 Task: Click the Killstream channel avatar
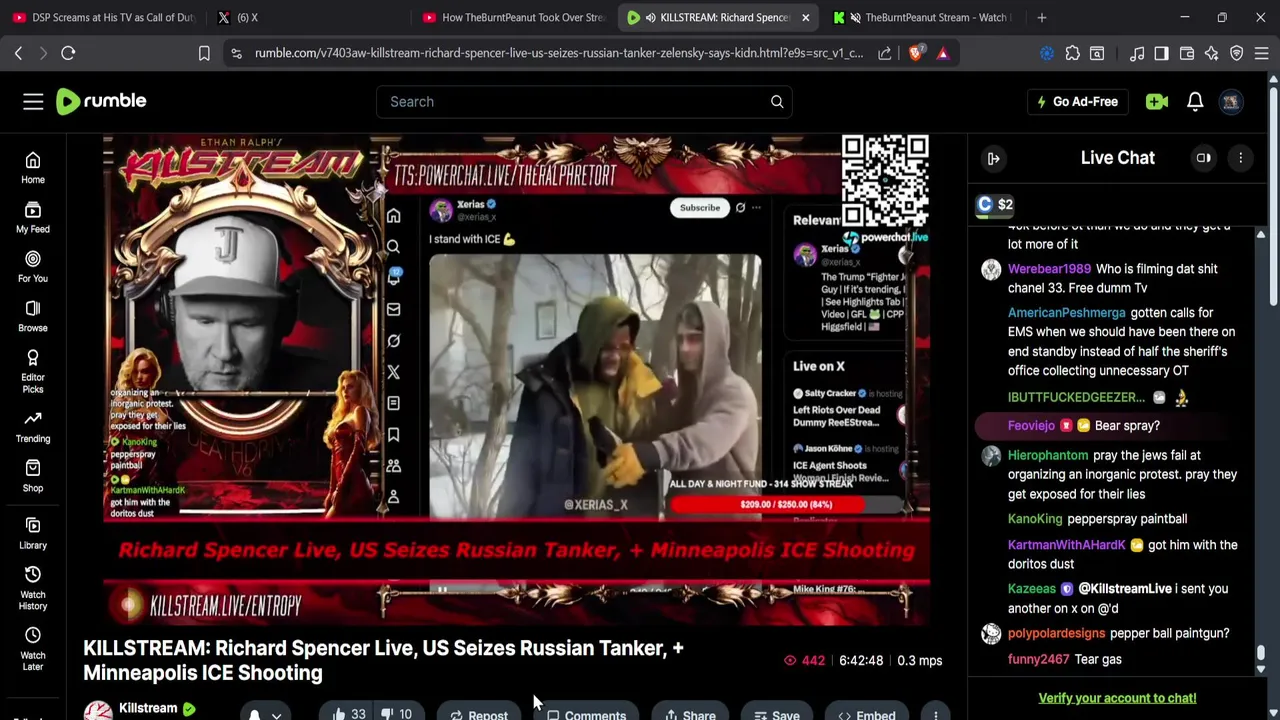point(98,711)
